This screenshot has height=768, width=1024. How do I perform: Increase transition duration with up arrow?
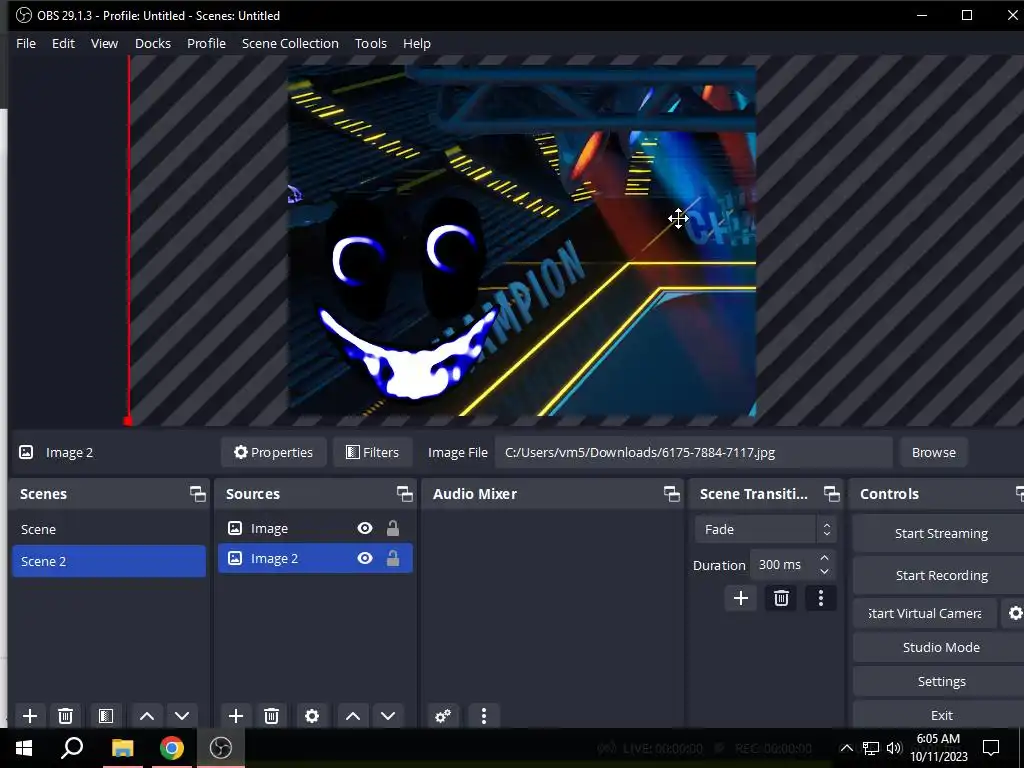coord(824,558)
